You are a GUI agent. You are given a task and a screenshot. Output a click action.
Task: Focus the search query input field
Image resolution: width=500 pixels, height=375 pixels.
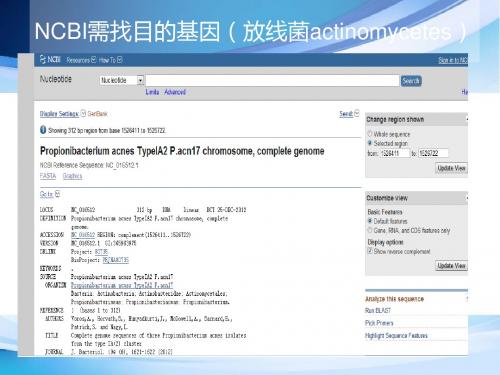[x=272, y=81]
